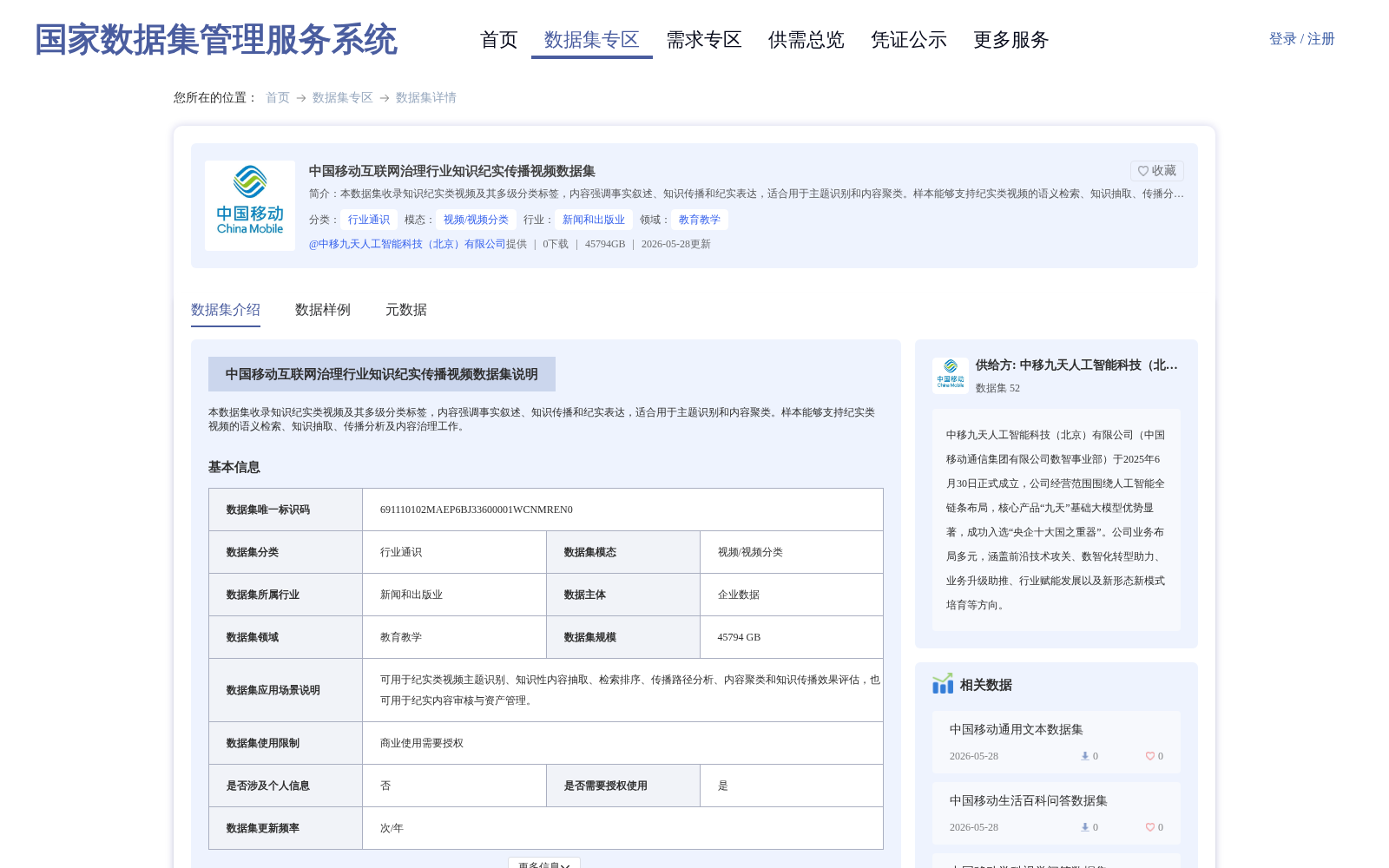Click the 教育教学 domain tag
The width and height of the screenshot is (1389, 868).
coord(700,220)
